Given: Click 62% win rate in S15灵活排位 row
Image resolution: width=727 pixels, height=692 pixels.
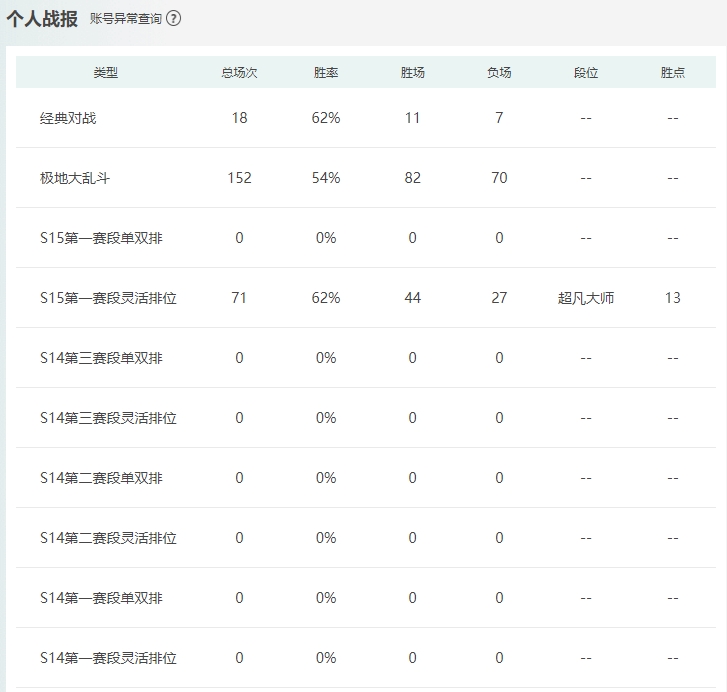Looking at the screenshot, I should tap(325, 298).
